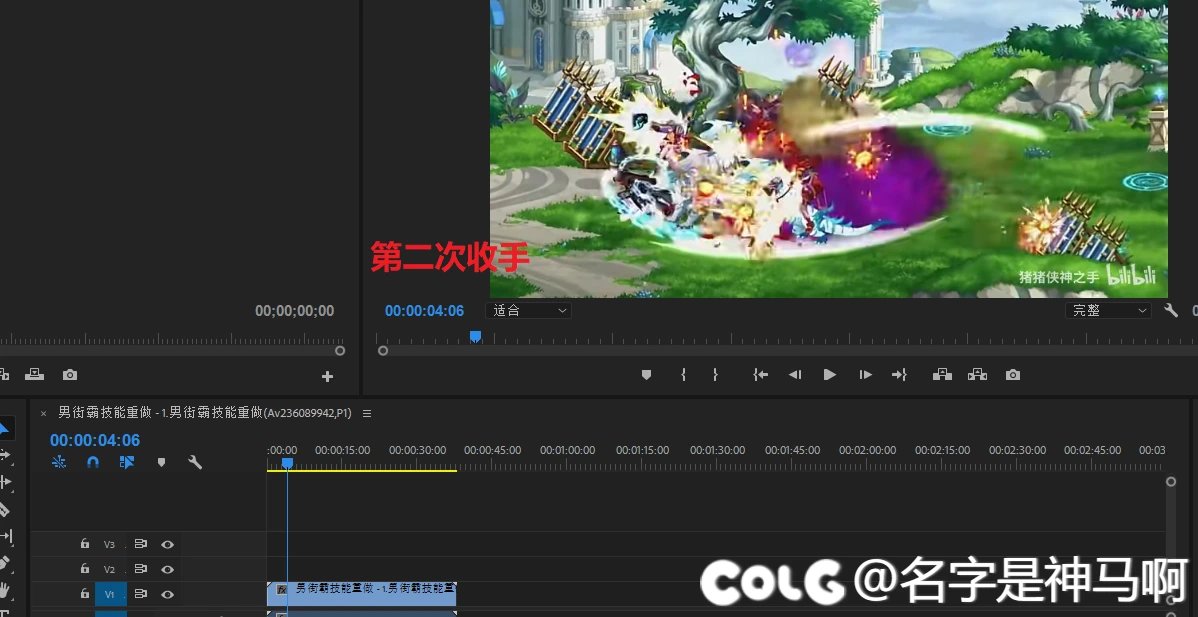
Task: Add a marker on the timeline
Action: coord(161,462)
